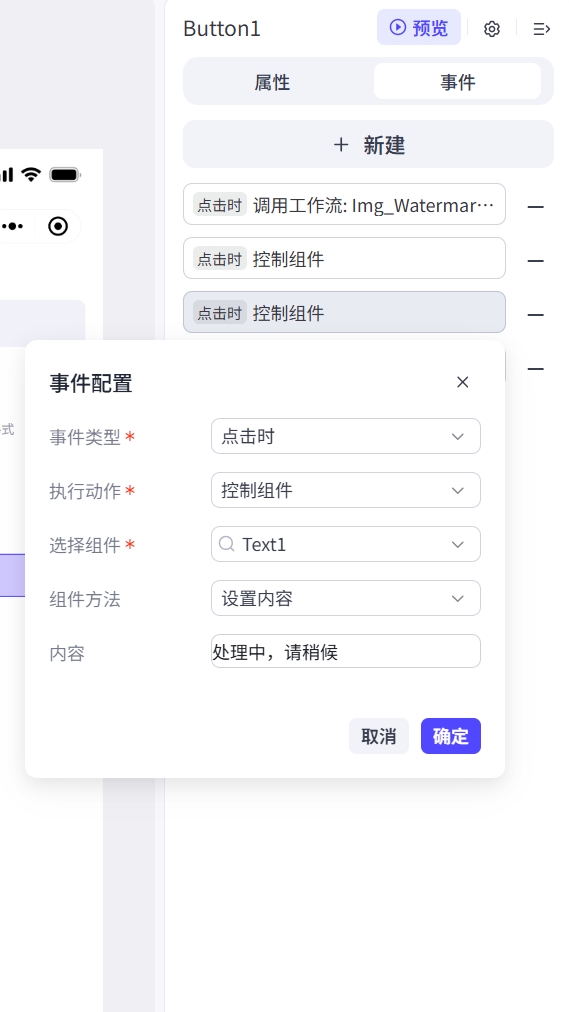Open the 组件方法 dropdown showing 设置内容

[x=346, y=598]
